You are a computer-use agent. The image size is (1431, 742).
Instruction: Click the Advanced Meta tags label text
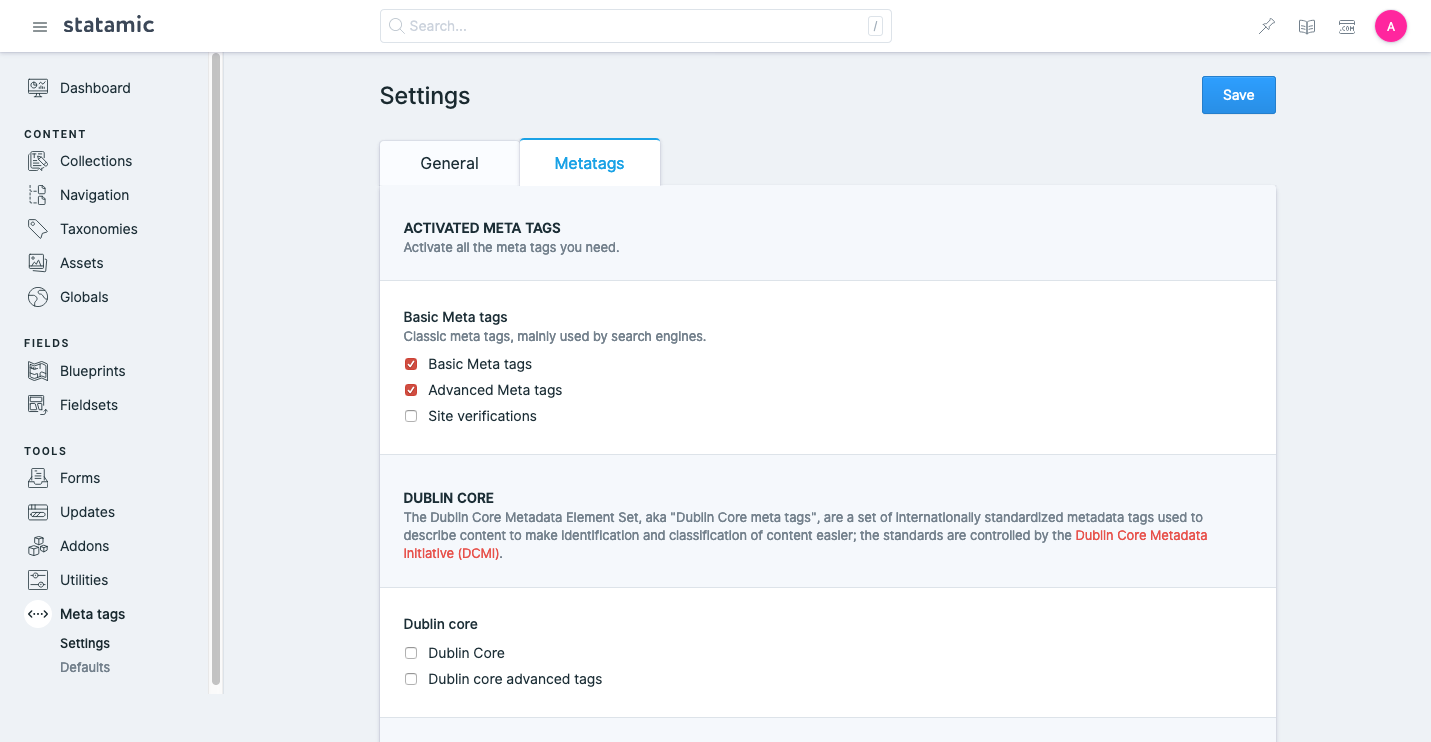(x=495, y=390)
